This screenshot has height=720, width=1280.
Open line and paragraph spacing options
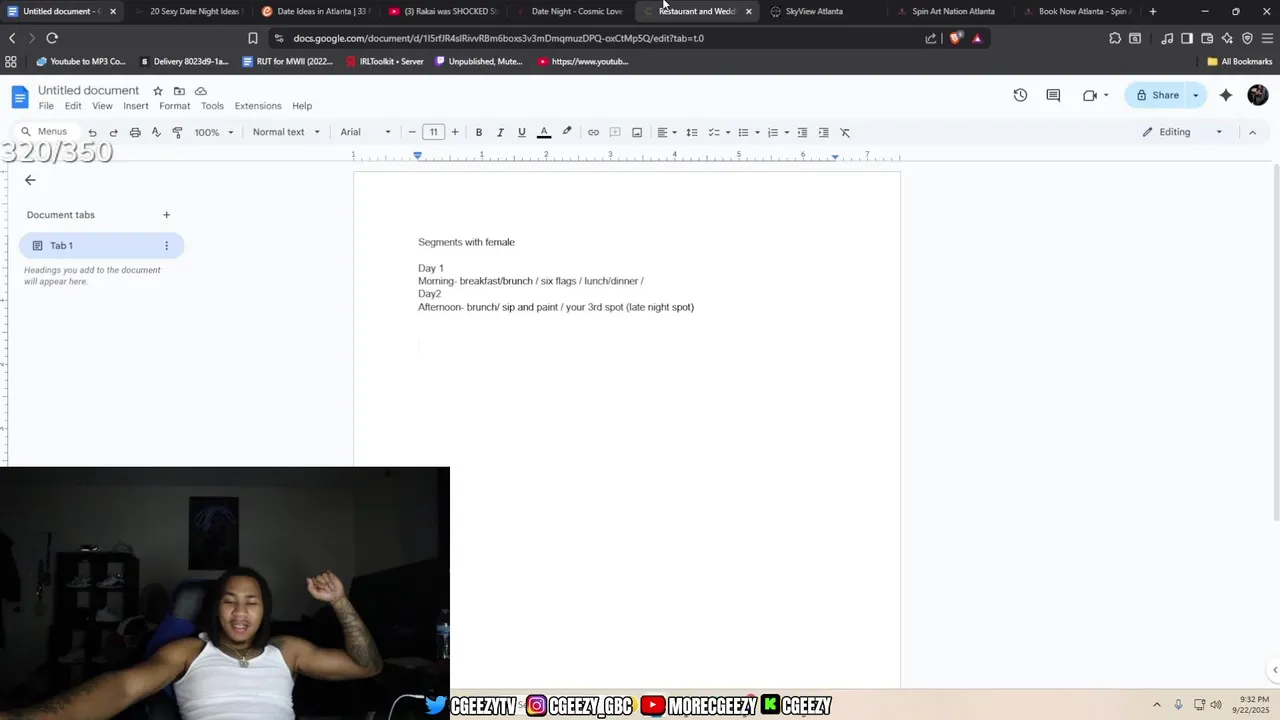[691, 132]
